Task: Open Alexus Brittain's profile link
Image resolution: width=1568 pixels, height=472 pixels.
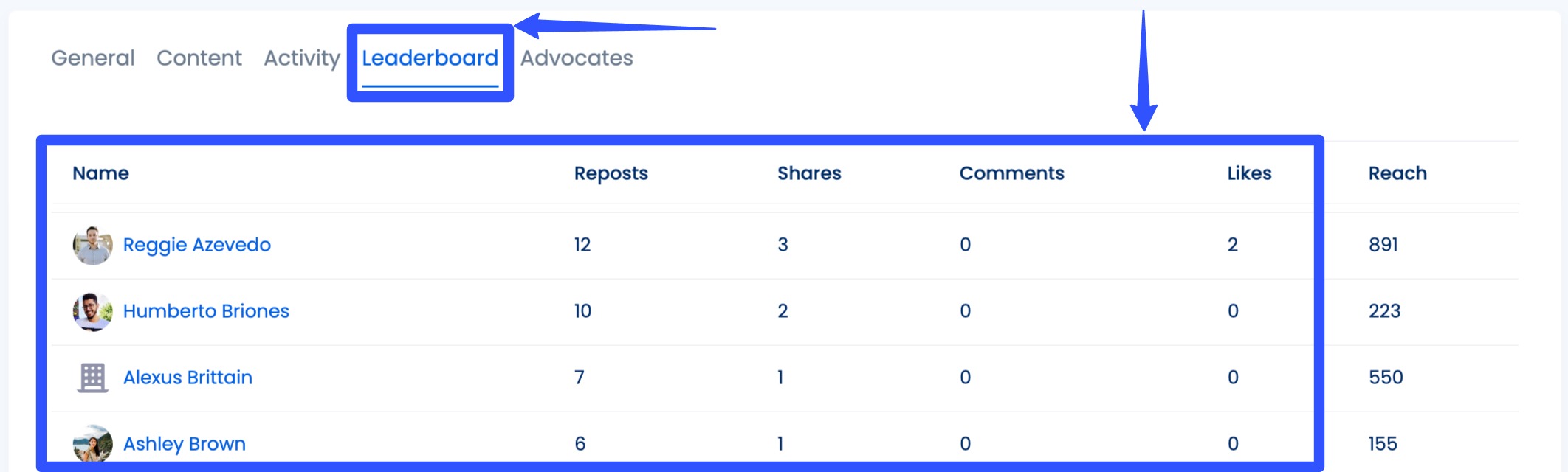Action: pos(188,378)
